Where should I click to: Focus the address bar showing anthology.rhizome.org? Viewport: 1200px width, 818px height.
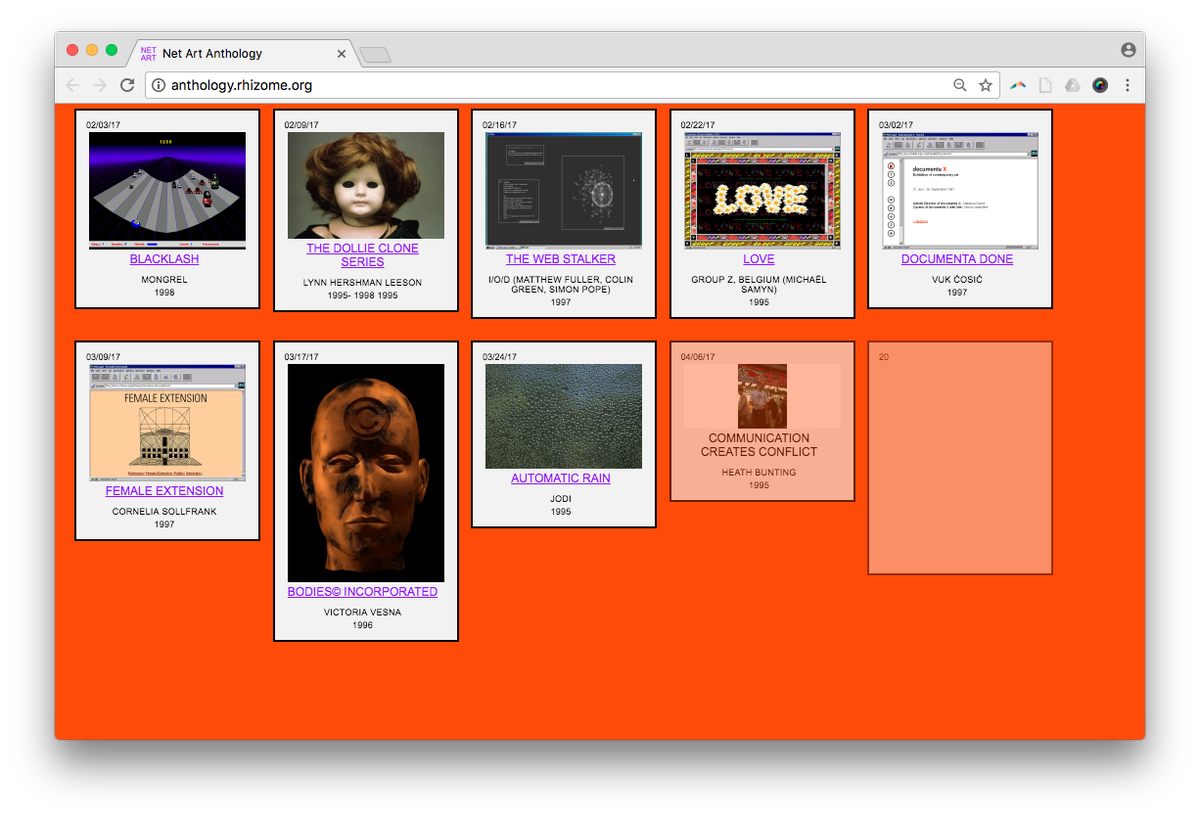(x=574, y=85)
